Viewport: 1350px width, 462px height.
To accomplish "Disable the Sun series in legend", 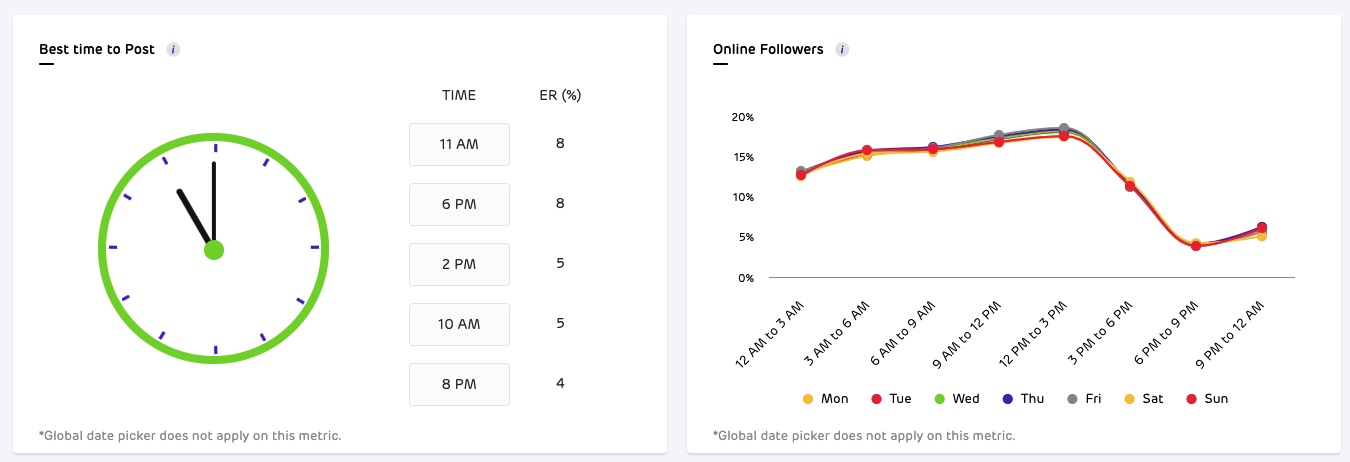I will [x=1208, y=399].
